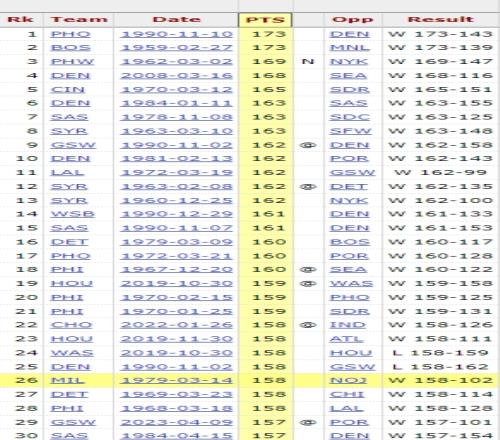Open NYK opponent link in row 3
Image resolution: width=500 pixels, height=440 pixels.
click(x=349, y=62)
